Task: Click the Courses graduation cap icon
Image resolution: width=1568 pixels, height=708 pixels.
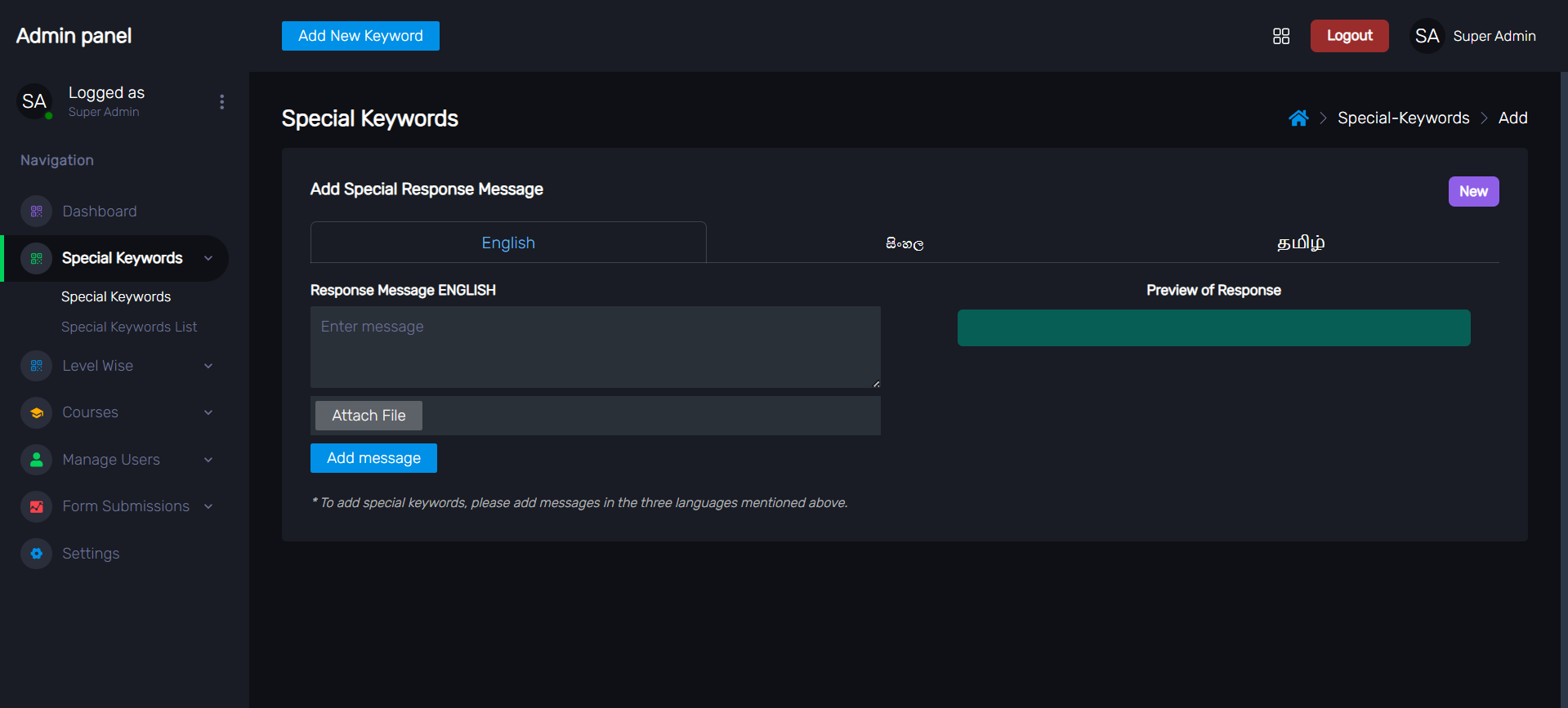Action: click(37, 412)
